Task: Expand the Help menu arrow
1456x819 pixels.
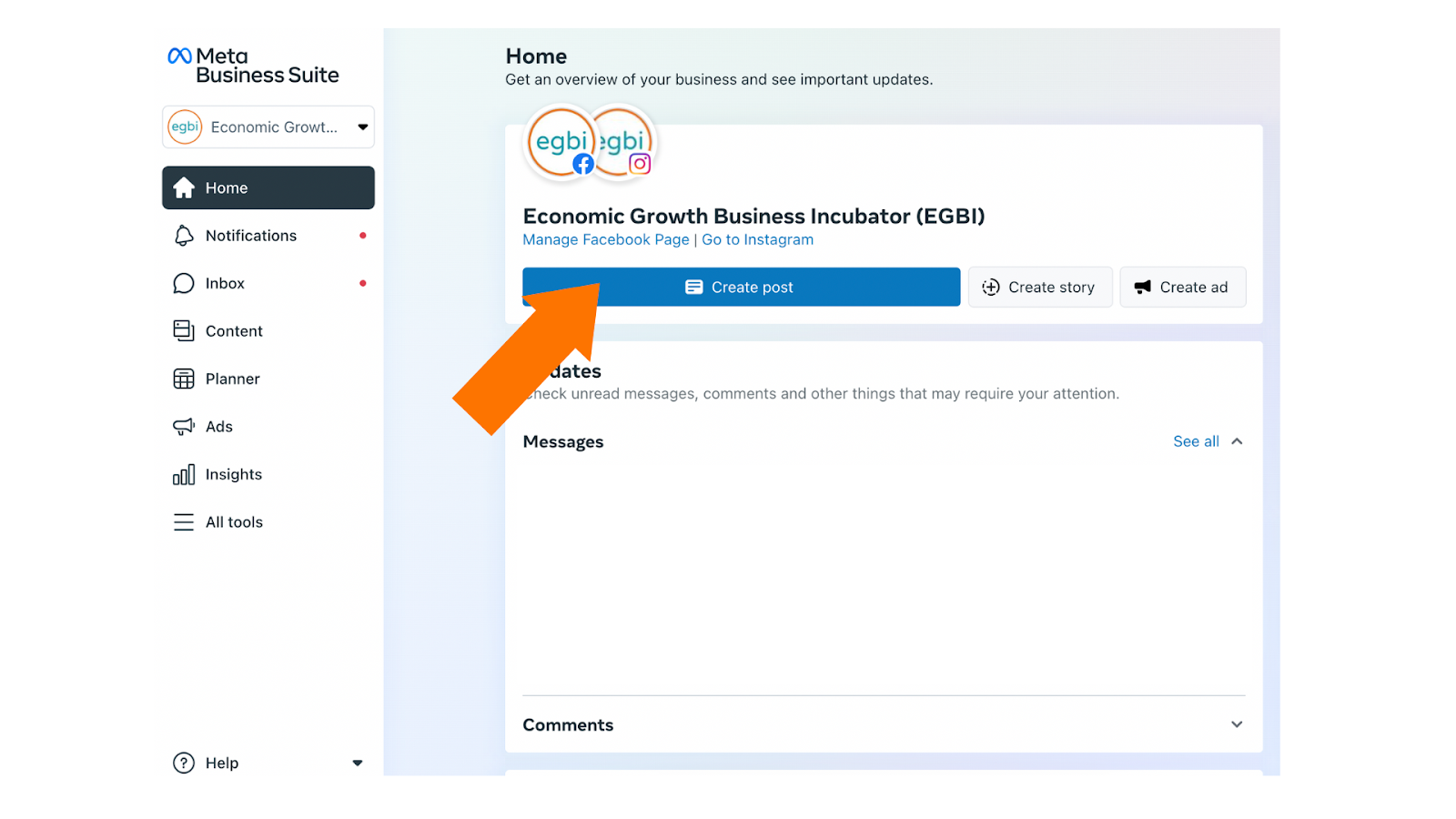Action: click(358, 763)
